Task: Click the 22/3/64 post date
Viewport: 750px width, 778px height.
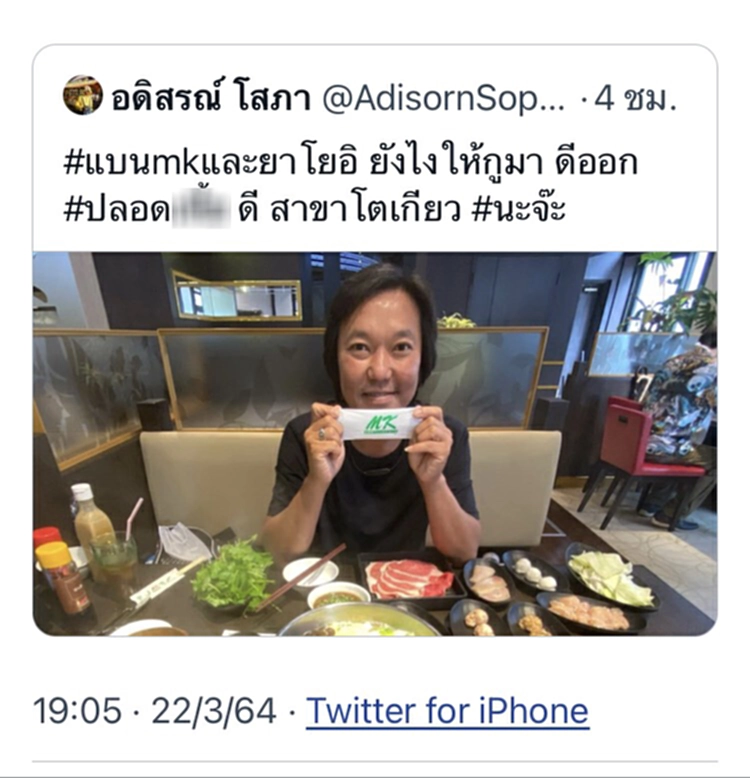Action: tap(213, 711)
